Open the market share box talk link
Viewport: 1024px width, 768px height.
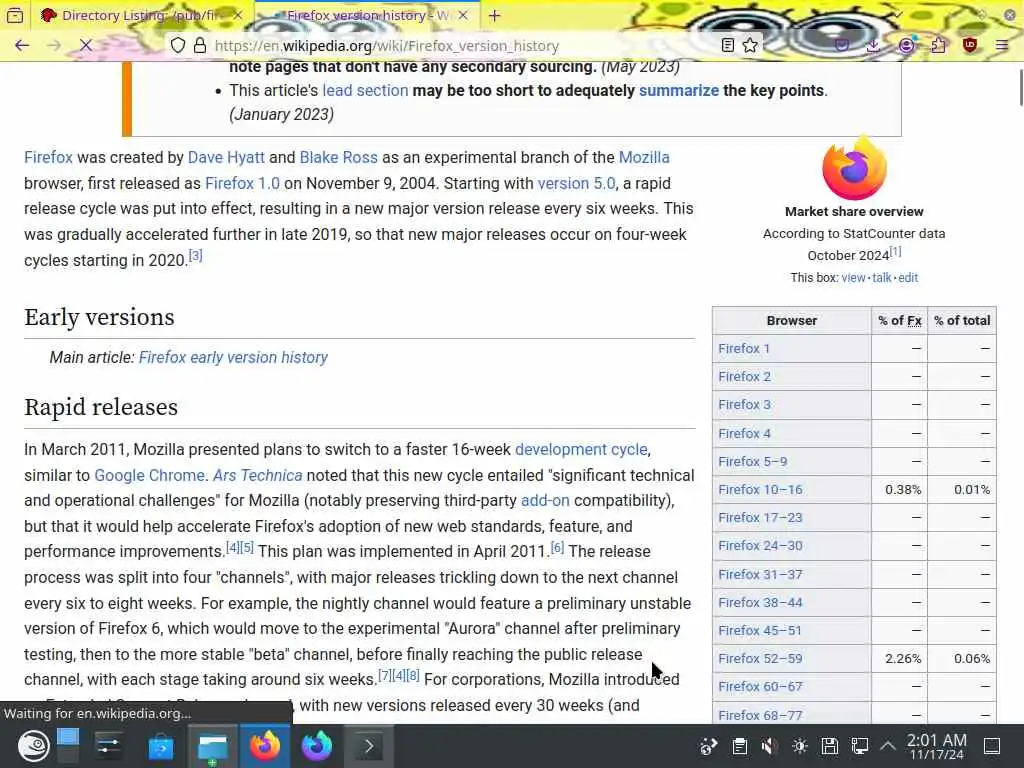point(882,278)
